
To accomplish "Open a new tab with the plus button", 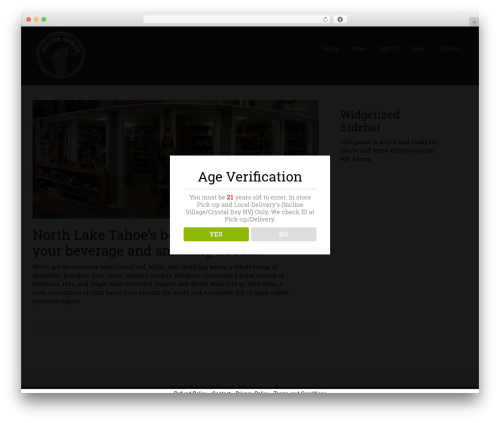I will pyautogui.click(x=474, y=22).
